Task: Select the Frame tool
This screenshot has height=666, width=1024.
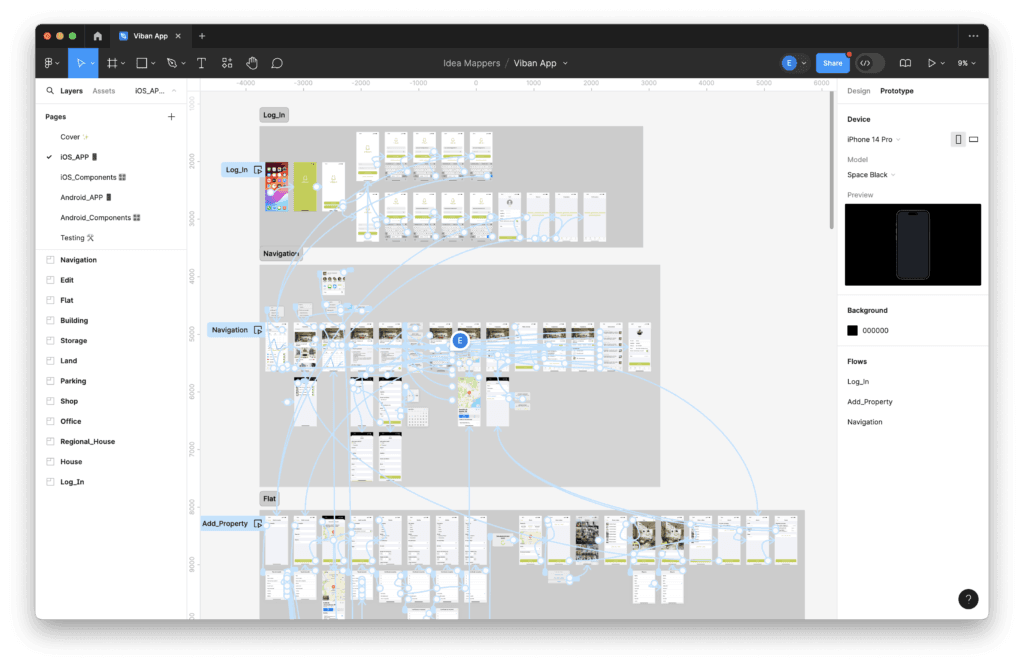Action: coord(112,63)
